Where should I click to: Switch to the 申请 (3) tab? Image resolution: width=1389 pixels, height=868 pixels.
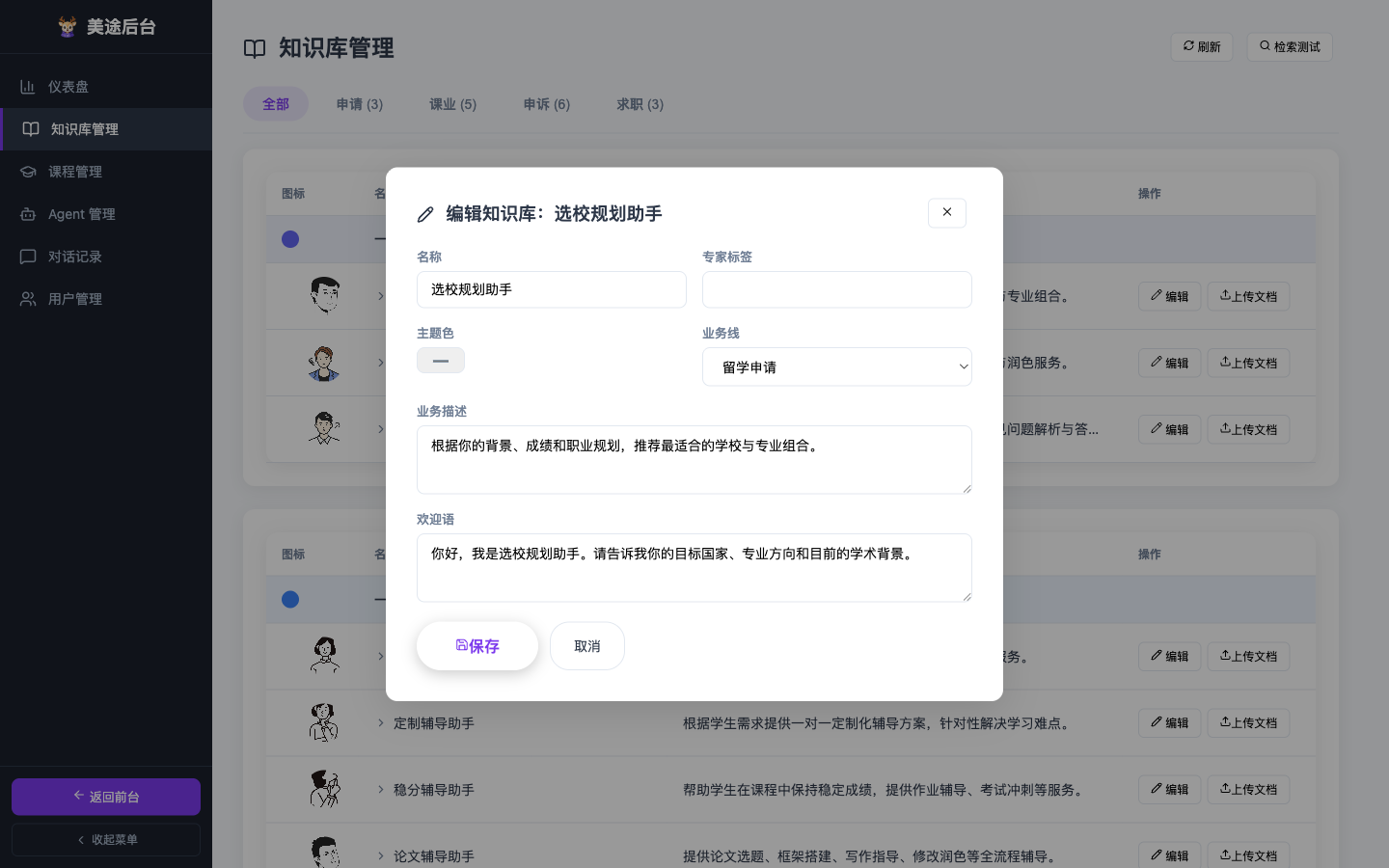(360, 104)
